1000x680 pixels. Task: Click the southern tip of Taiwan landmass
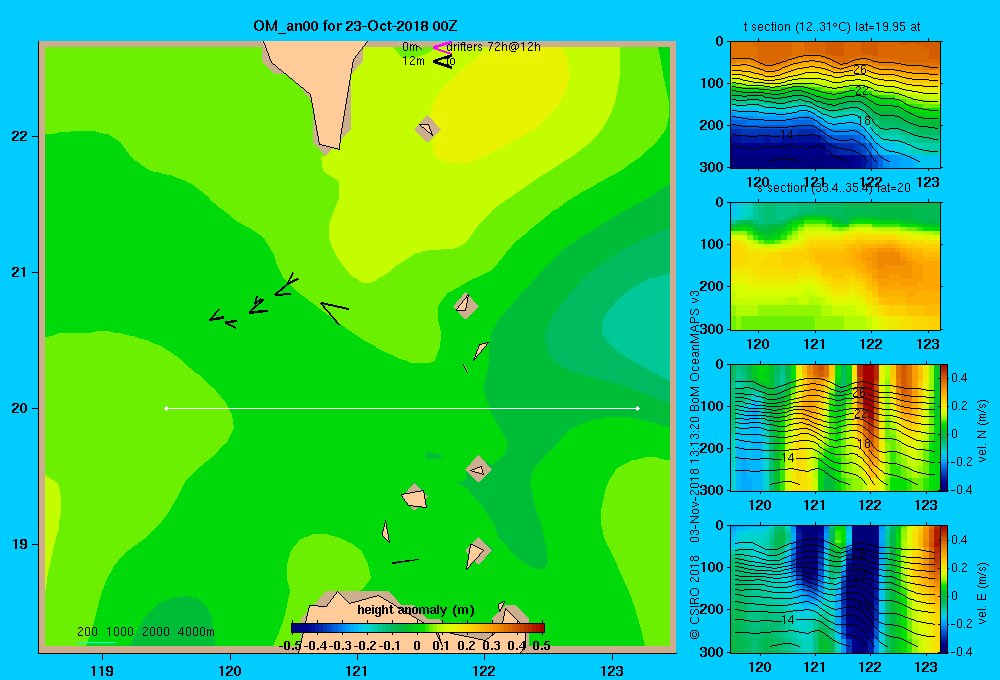(329, 146)
